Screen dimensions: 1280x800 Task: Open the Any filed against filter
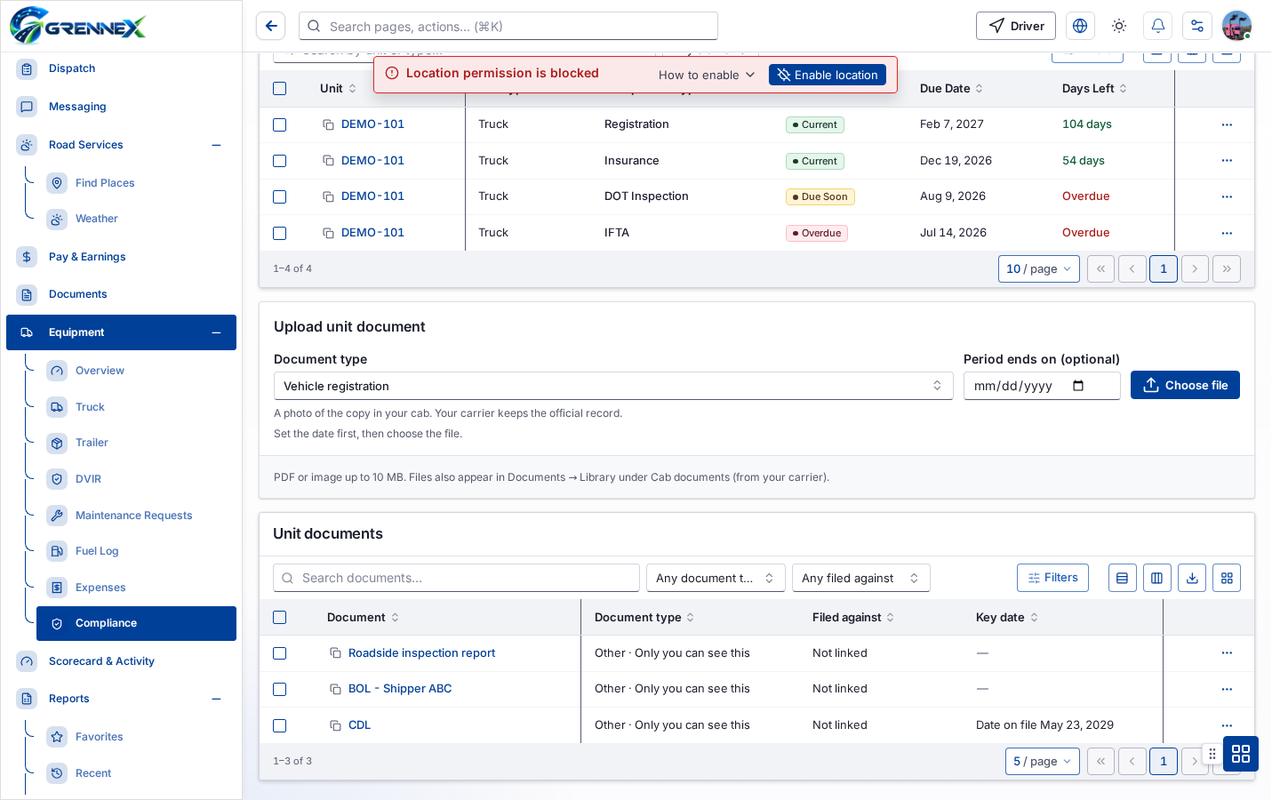click(x=861, y=578)
